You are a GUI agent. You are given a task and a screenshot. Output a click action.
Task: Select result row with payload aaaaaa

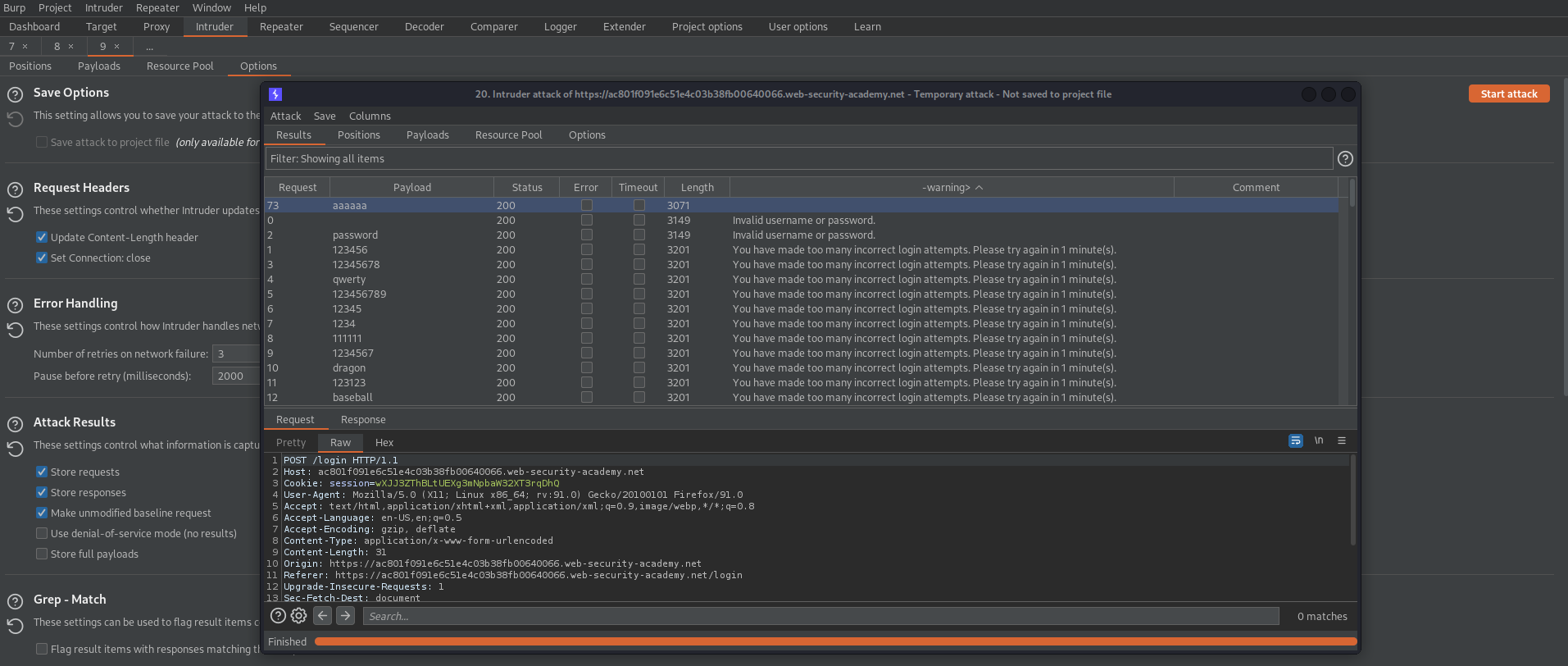coord(802,206)
